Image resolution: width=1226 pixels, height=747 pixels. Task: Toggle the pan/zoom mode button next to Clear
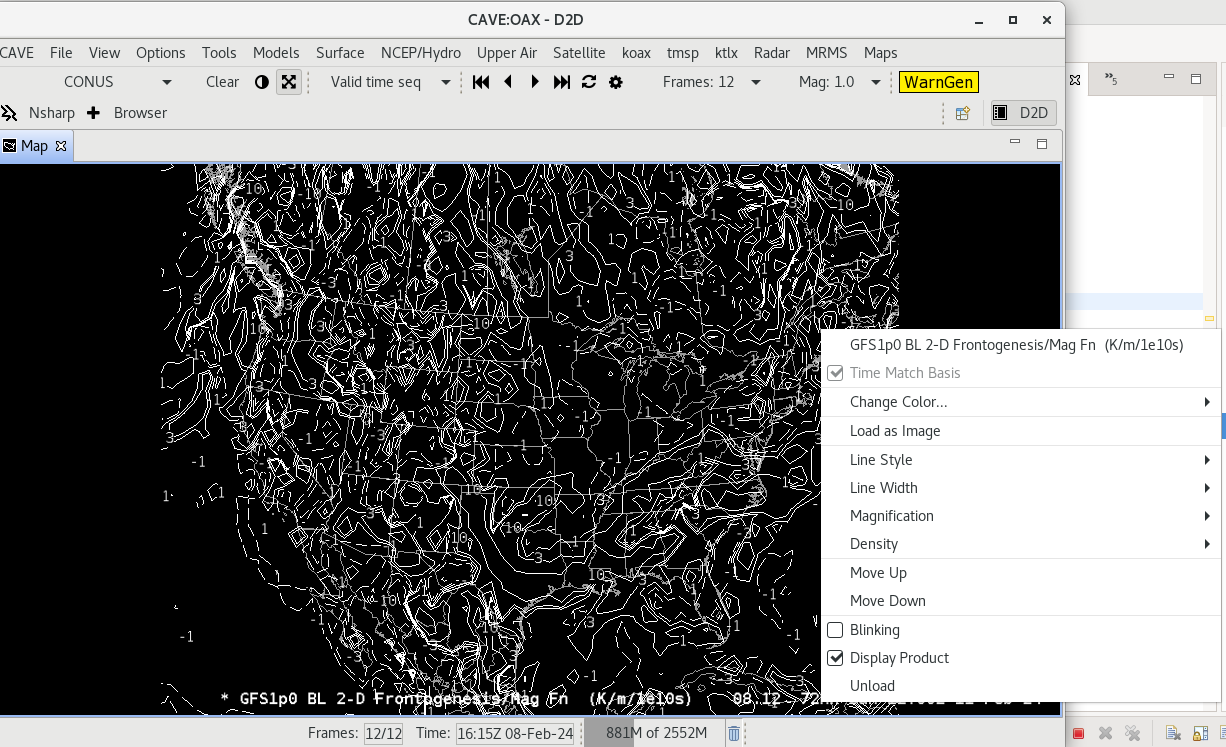pos(289,82)
